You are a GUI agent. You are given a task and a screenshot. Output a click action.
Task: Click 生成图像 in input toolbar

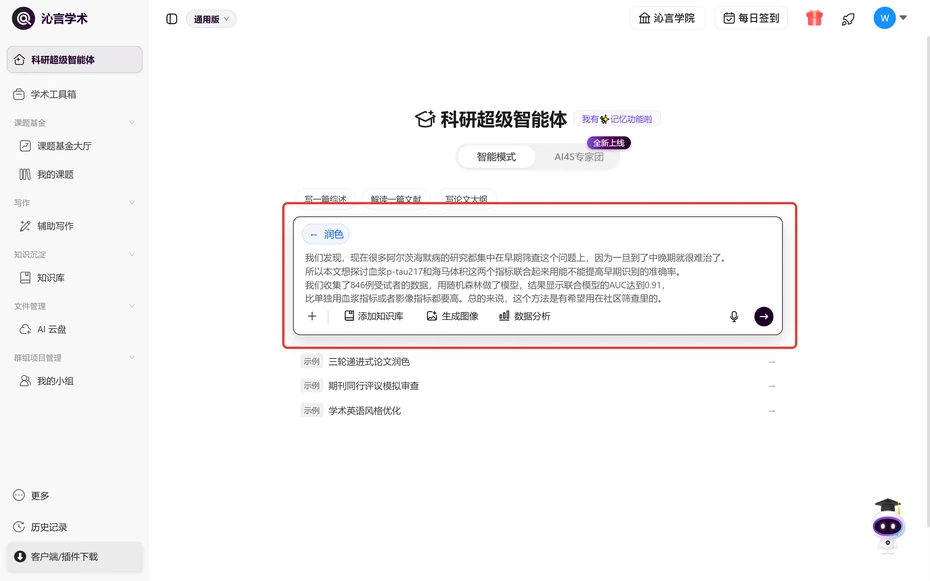point(453,317)
